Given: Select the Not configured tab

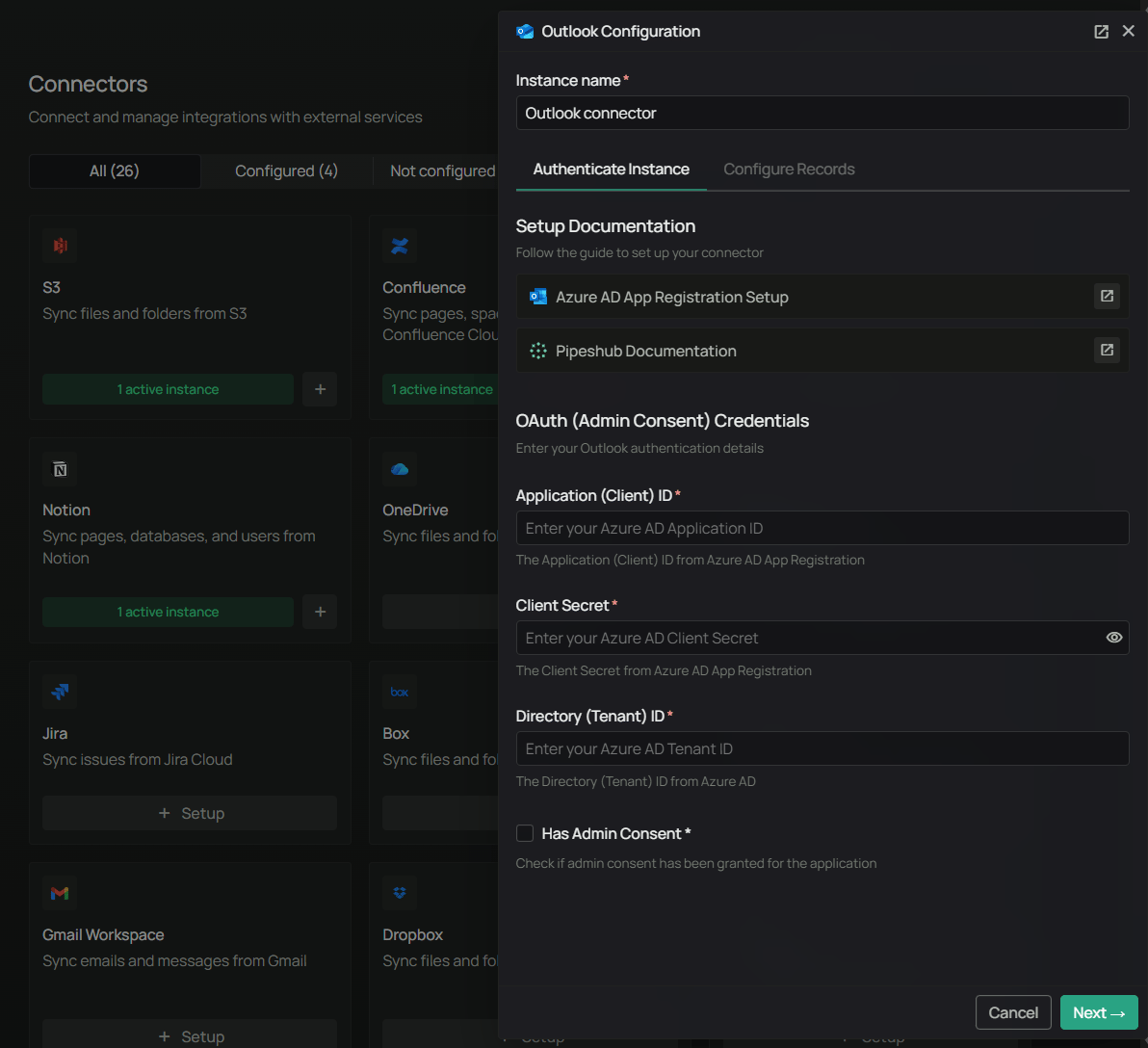Looking at the screenshot, I should tap(442, 170).
